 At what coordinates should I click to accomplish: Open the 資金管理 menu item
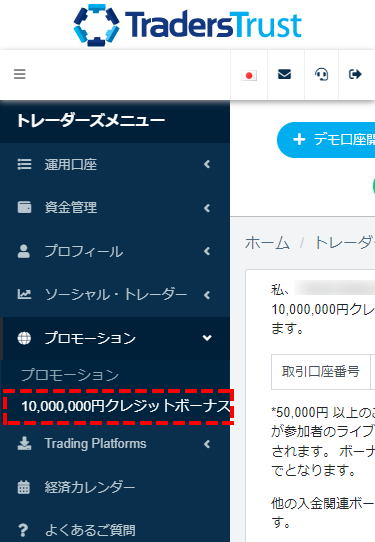[x=115, y=208]
